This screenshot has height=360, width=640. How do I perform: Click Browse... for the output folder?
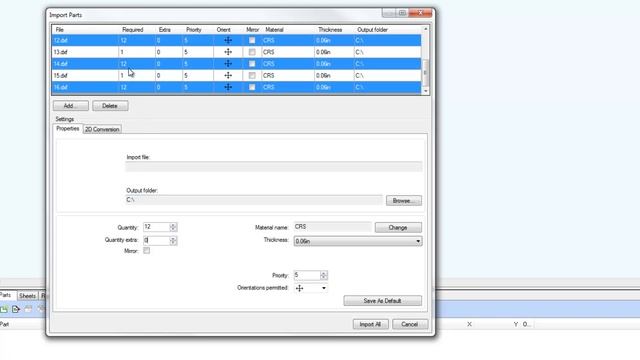coord(404,200)
